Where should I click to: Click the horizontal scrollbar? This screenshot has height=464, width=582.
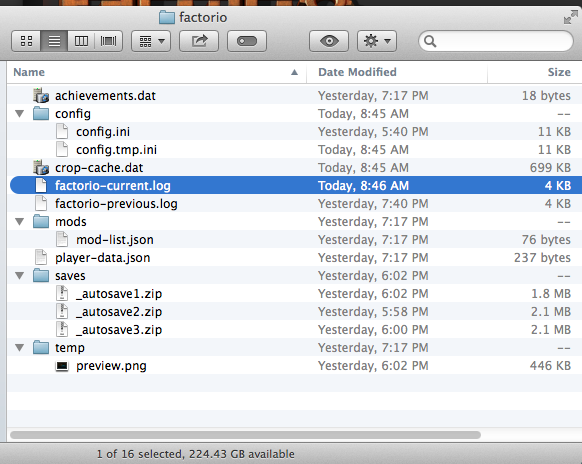point(245,435)
